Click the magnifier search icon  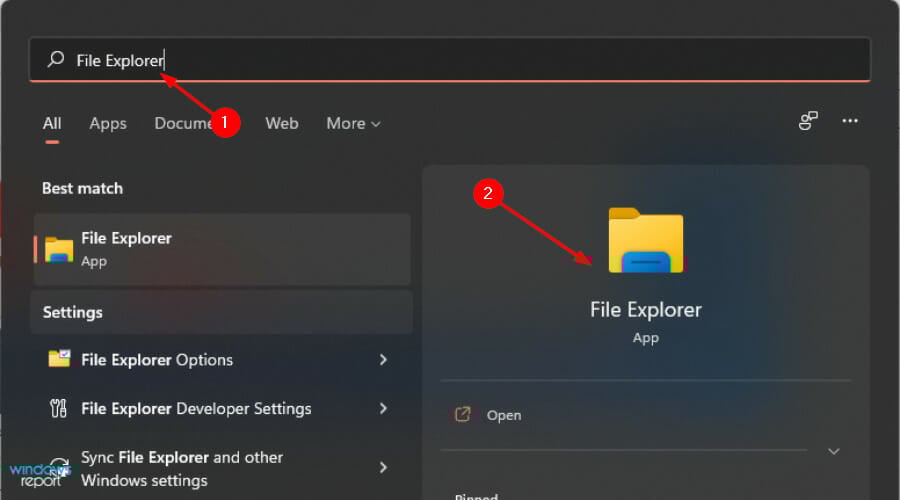pyautogui.click(x=56, y=59)
